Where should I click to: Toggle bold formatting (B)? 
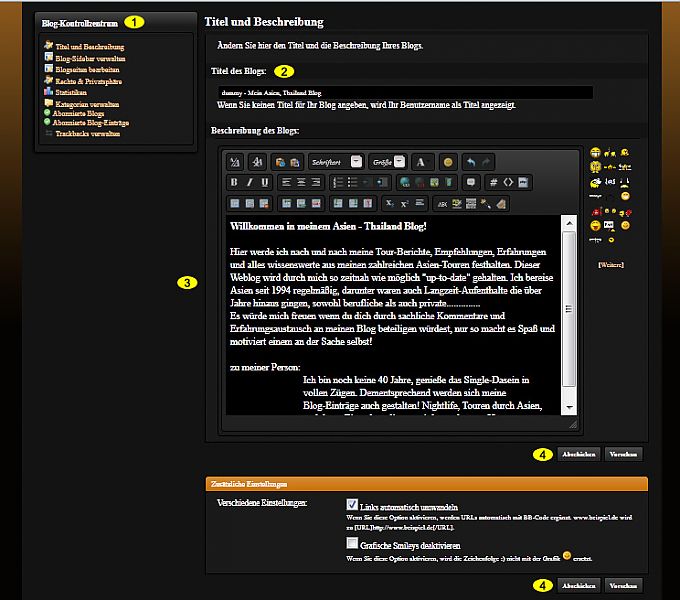tap(234, 183)
